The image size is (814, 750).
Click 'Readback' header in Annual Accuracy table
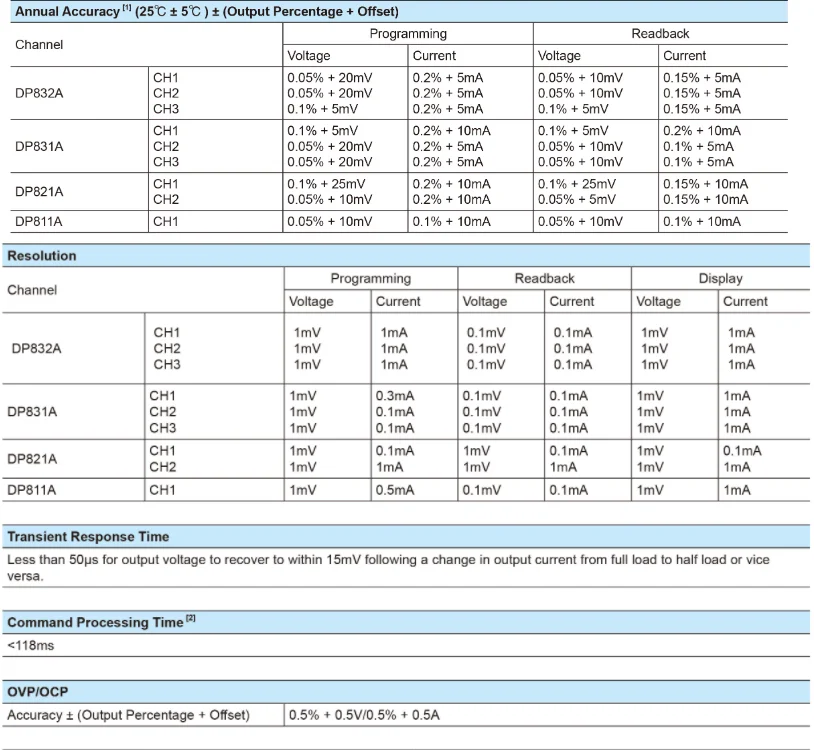660,34
